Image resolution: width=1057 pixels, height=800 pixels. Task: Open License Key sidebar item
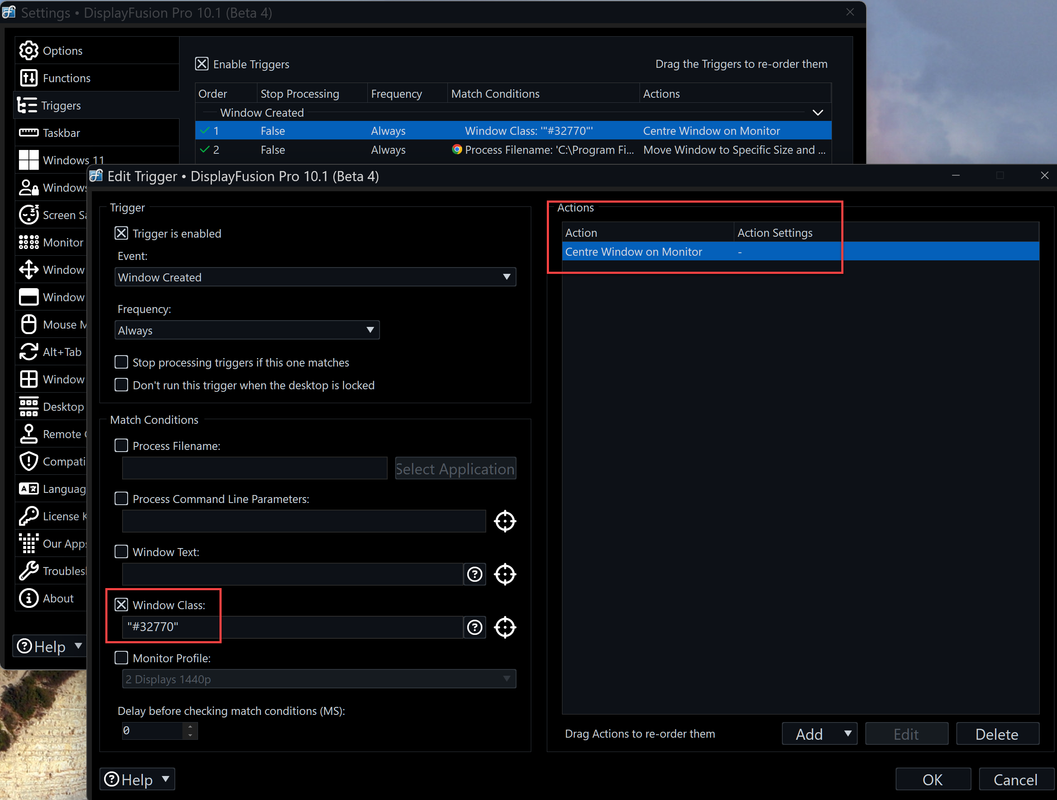[53, 516]
